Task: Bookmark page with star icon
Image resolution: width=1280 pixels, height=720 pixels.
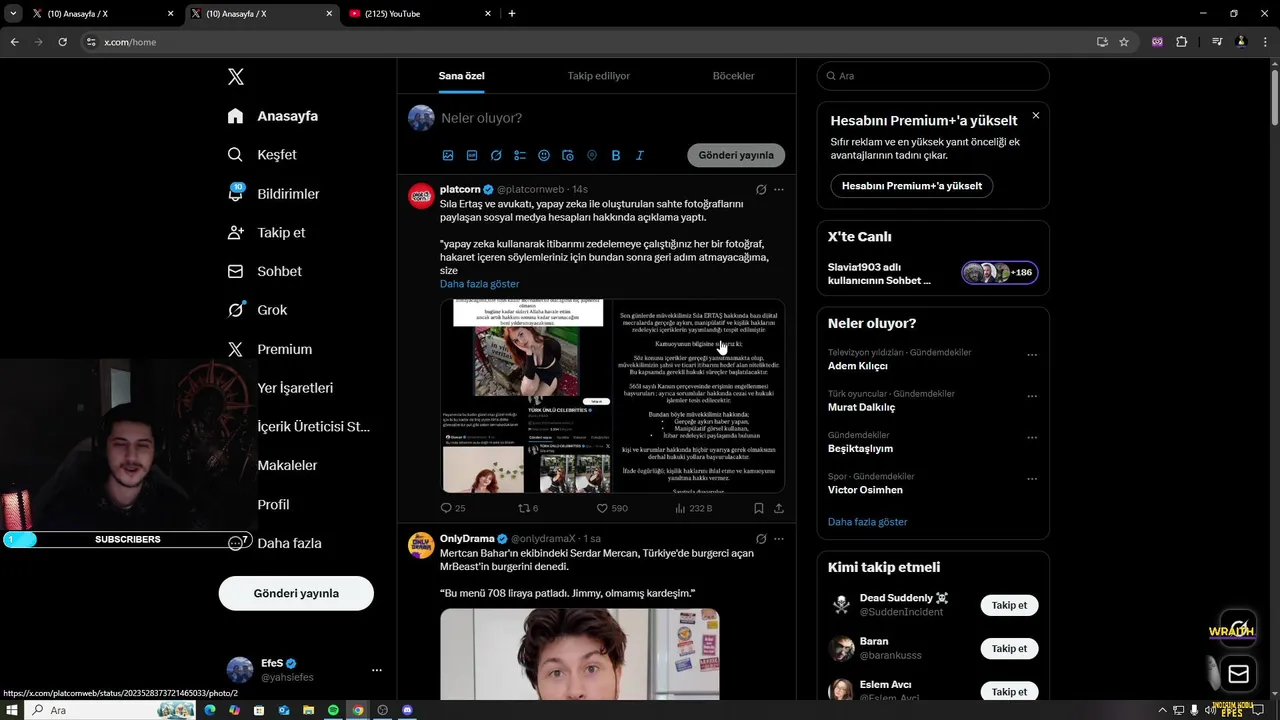Action: pyautogui.click(x=1124, y=42)
